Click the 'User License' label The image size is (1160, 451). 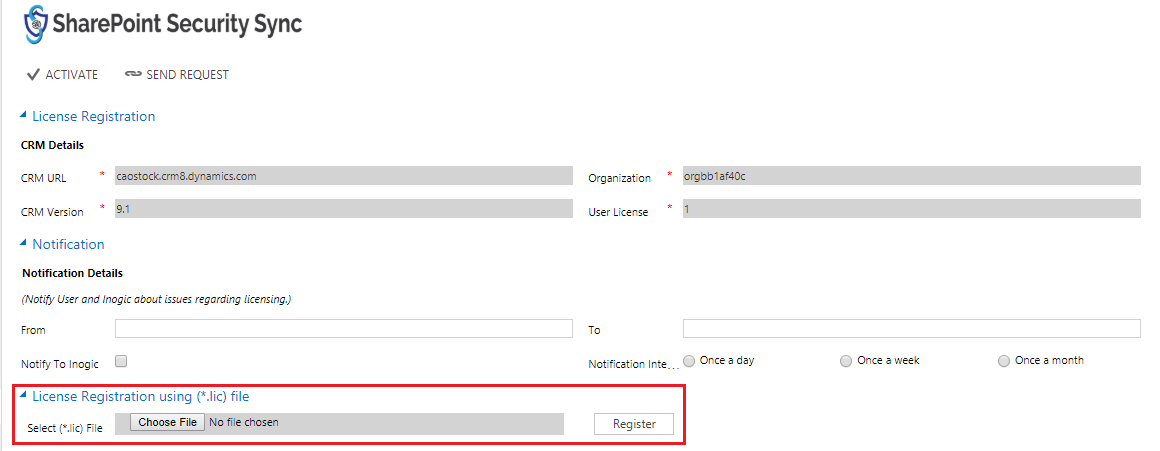pos(618,212)
